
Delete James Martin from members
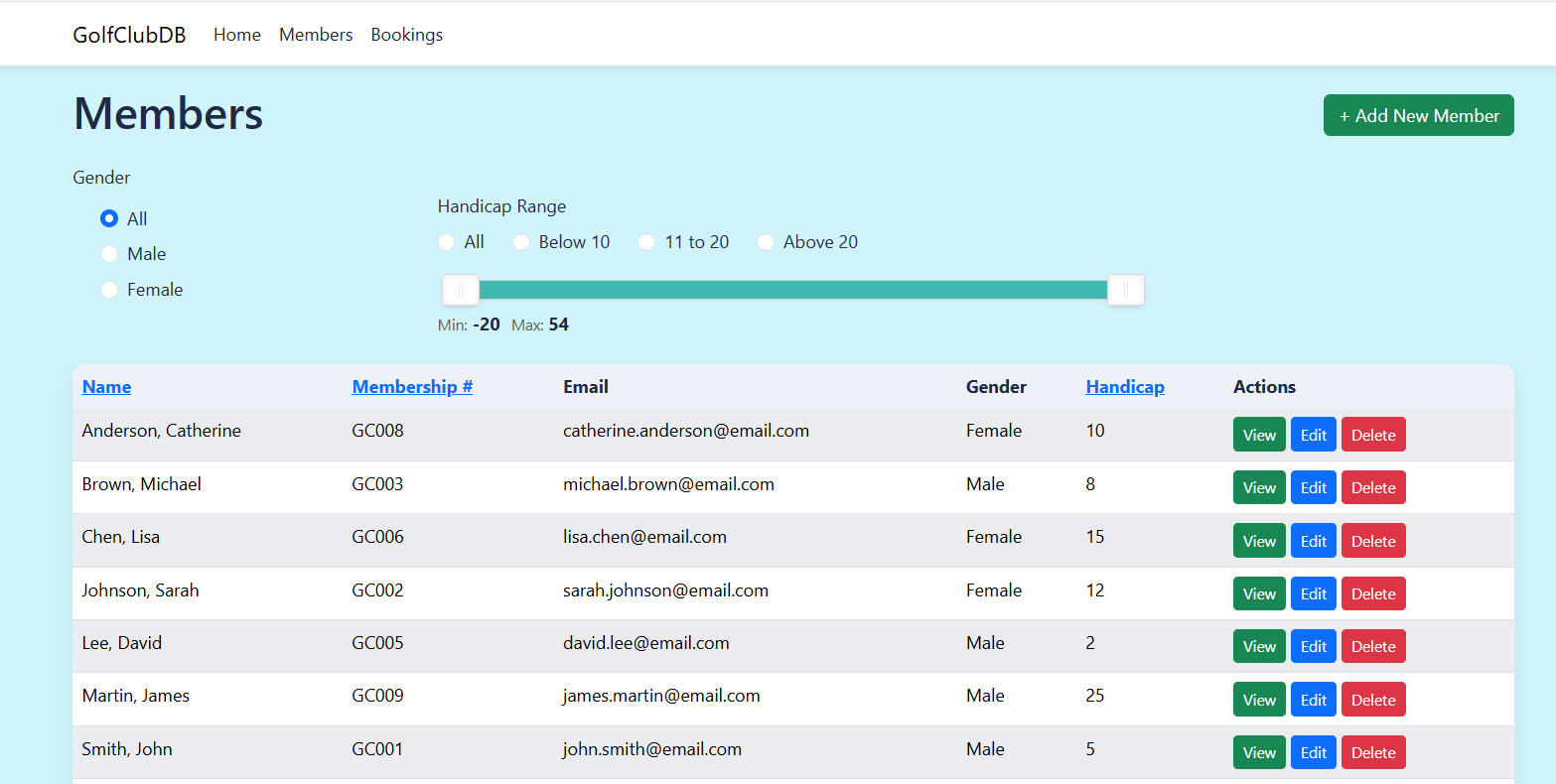point(1373,700)
